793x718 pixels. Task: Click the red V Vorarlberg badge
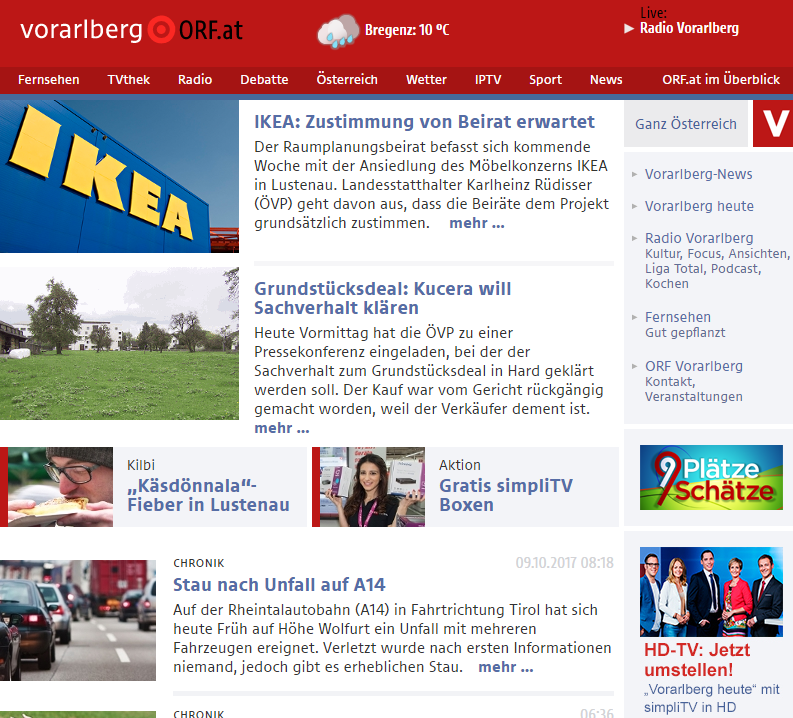coord(773,123)
